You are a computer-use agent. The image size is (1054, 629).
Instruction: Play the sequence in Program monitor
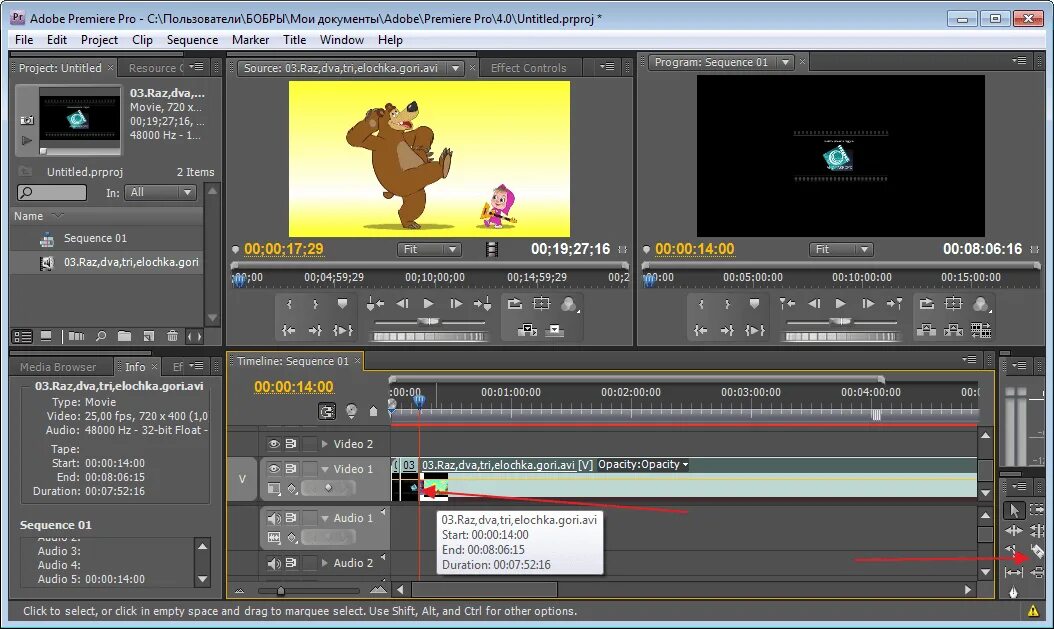pos(840,304)
